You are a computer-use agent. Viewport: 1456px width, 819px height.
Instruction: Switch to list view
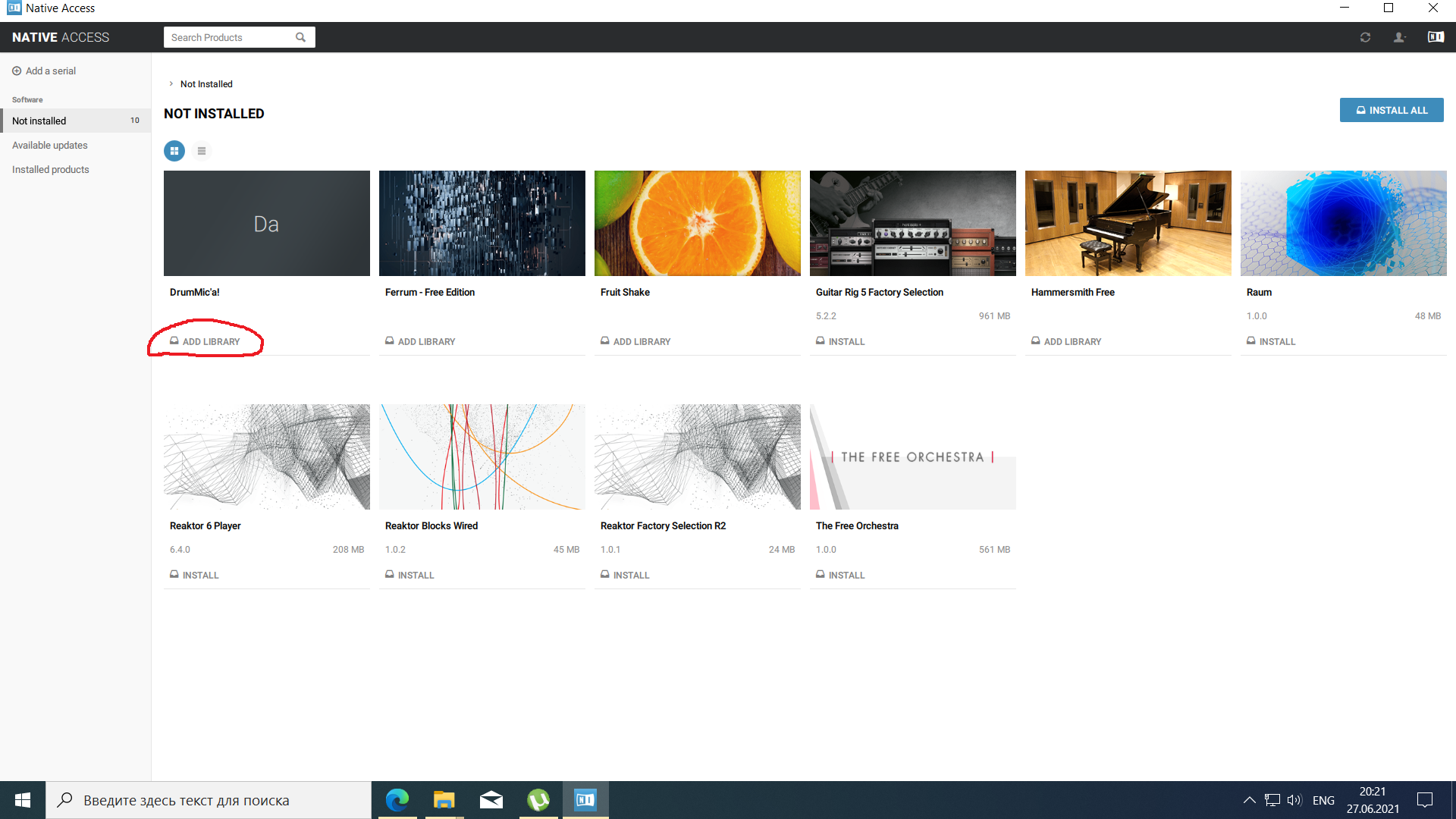coord(202,151)
